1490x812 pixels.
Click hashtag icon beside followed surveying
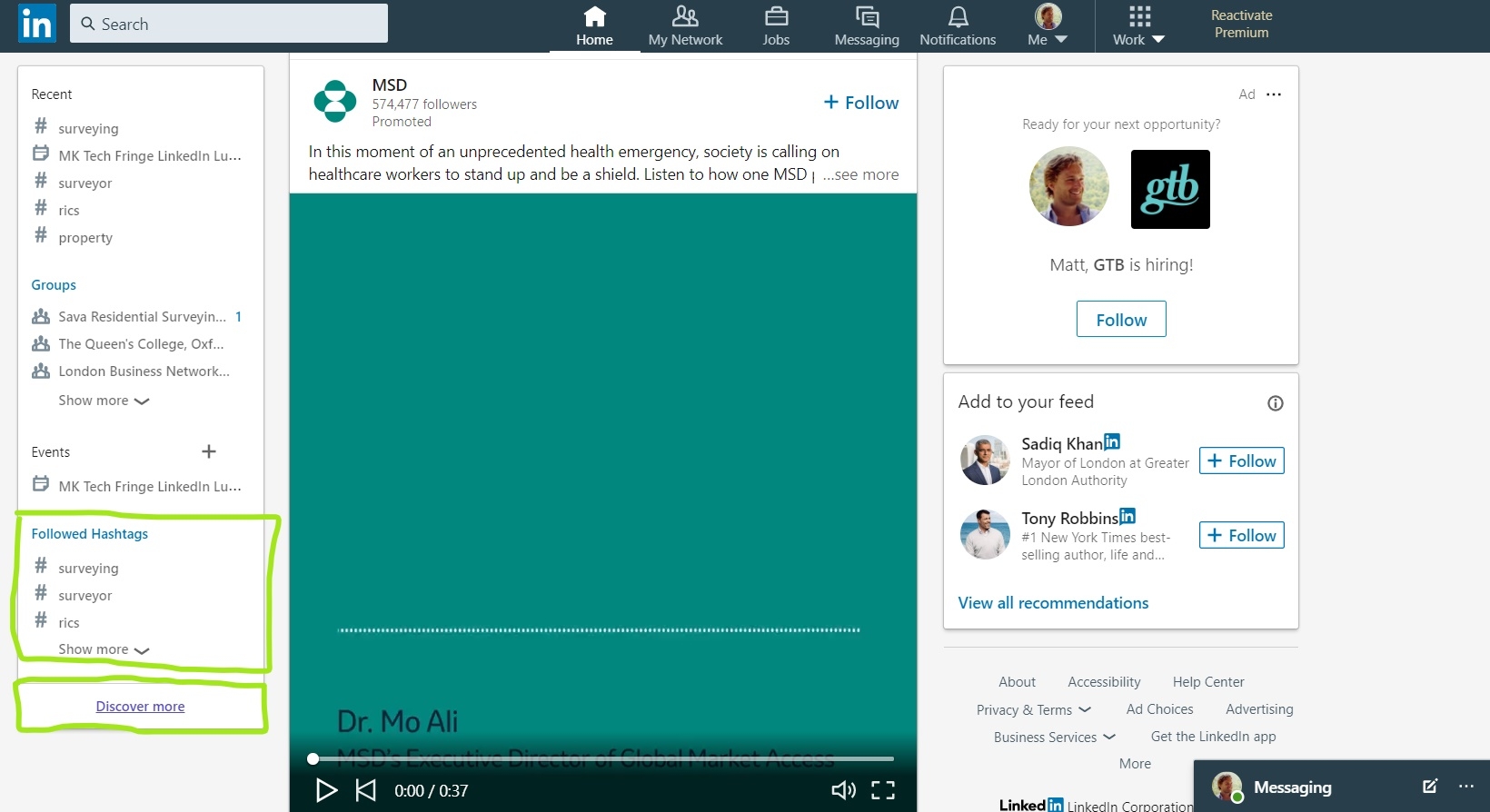(41, 566)
